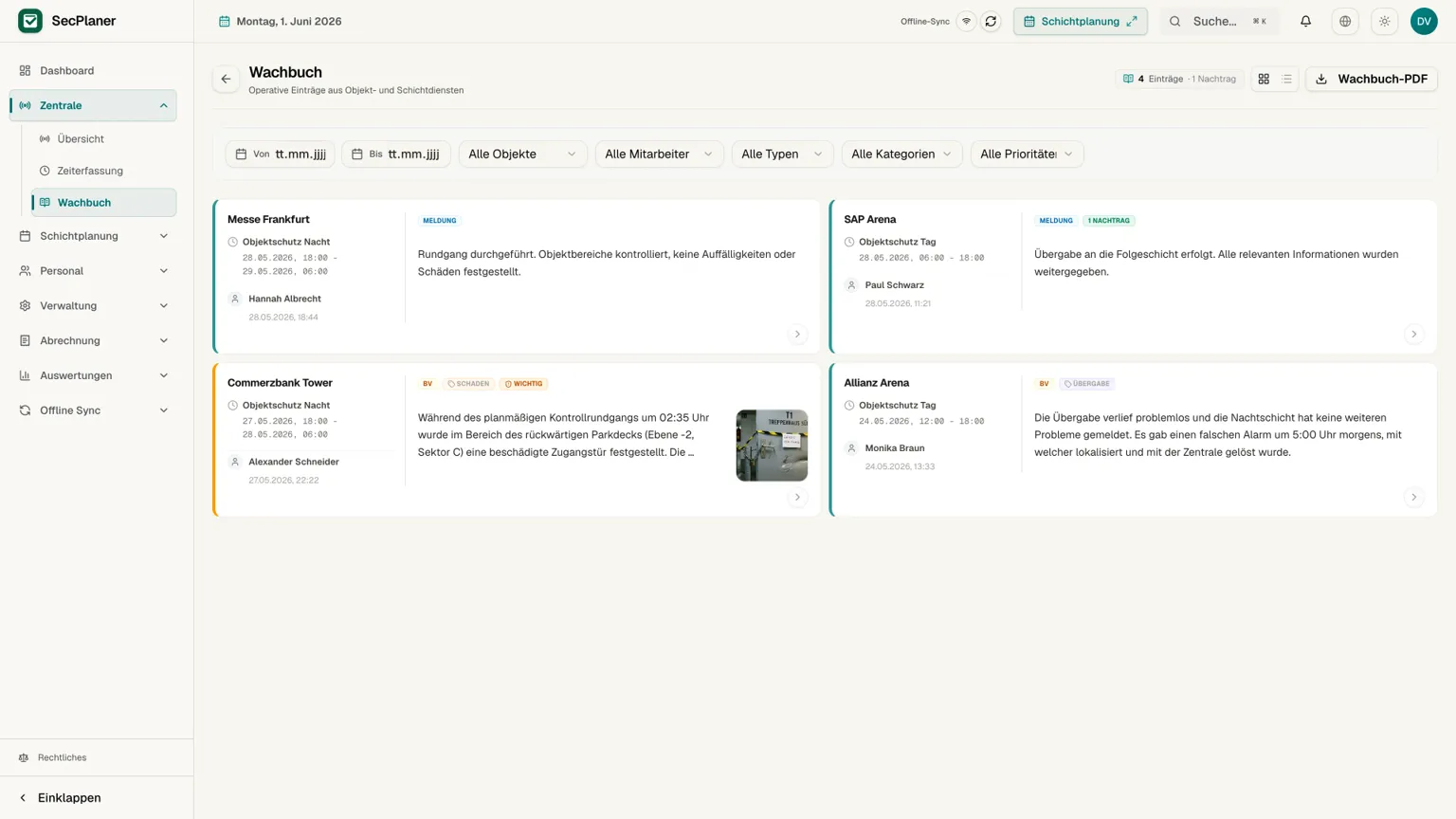Open the DV user avatar menu
Image resolution: width=1456 pixels, height=819 pixels.
1424,21
